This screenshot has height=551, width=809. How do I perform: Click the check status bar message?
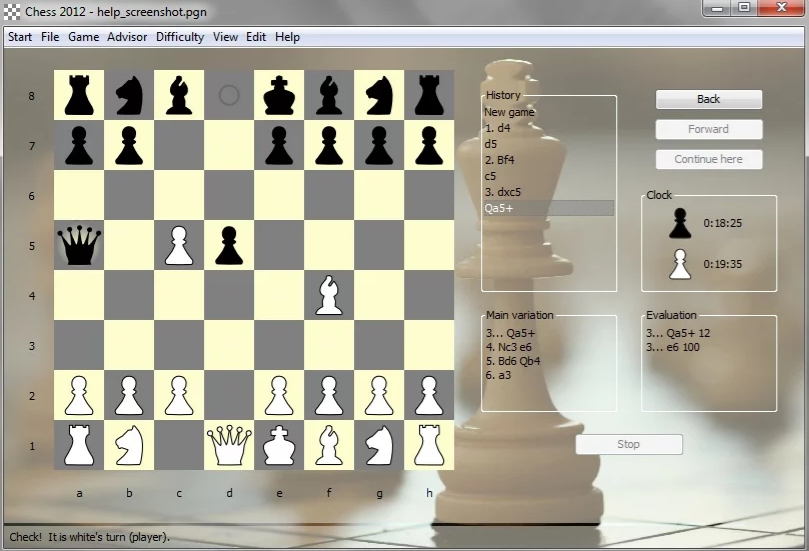tap(89, 537)
